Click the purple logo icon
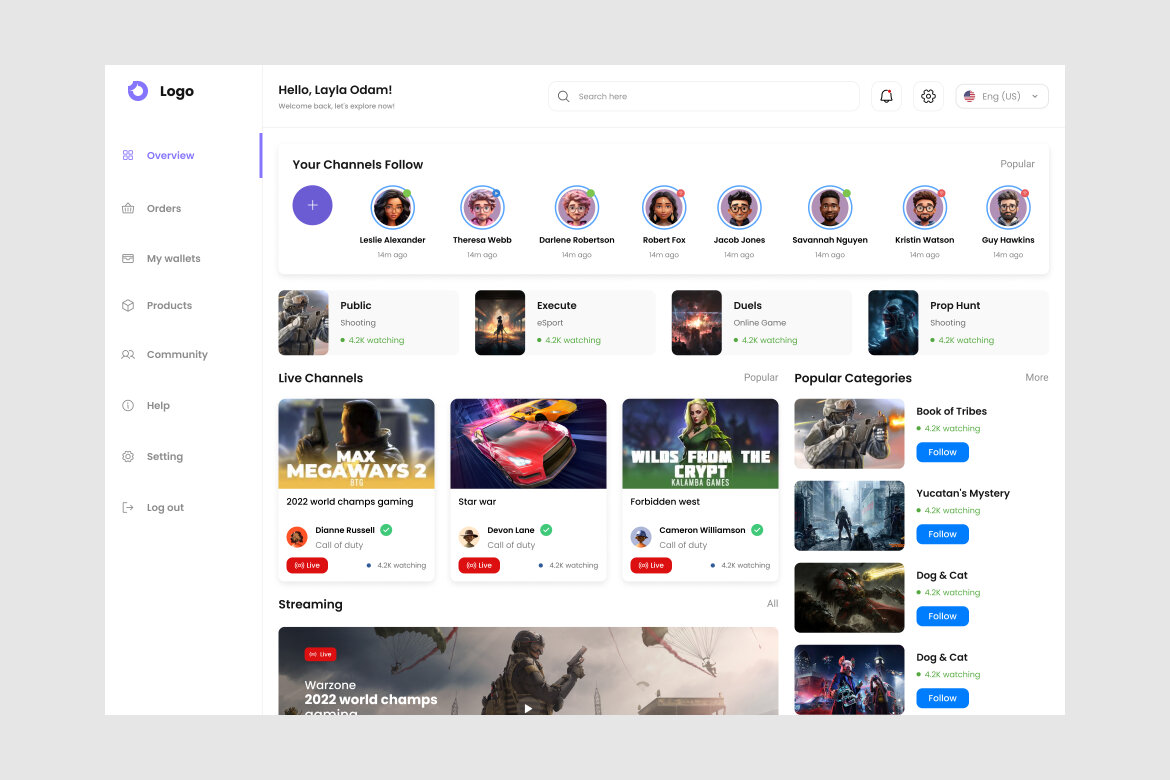Viewport: 1170px width, 780px height. click(x=137, y=91)
